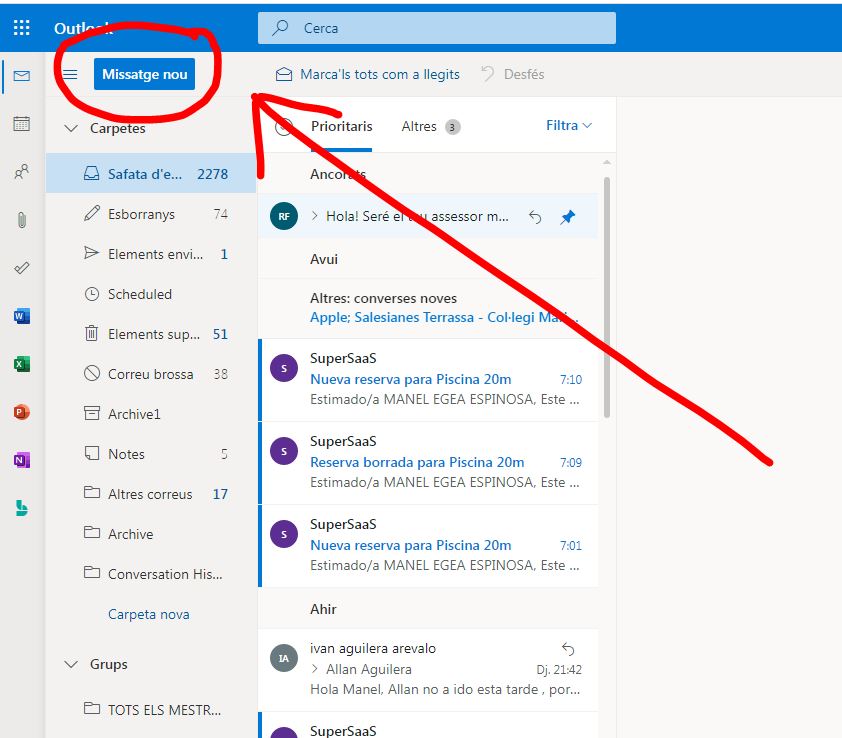Open the Filtra dropdown menu
The width and height of the screenshot is (842, 738).
(568, 126)
